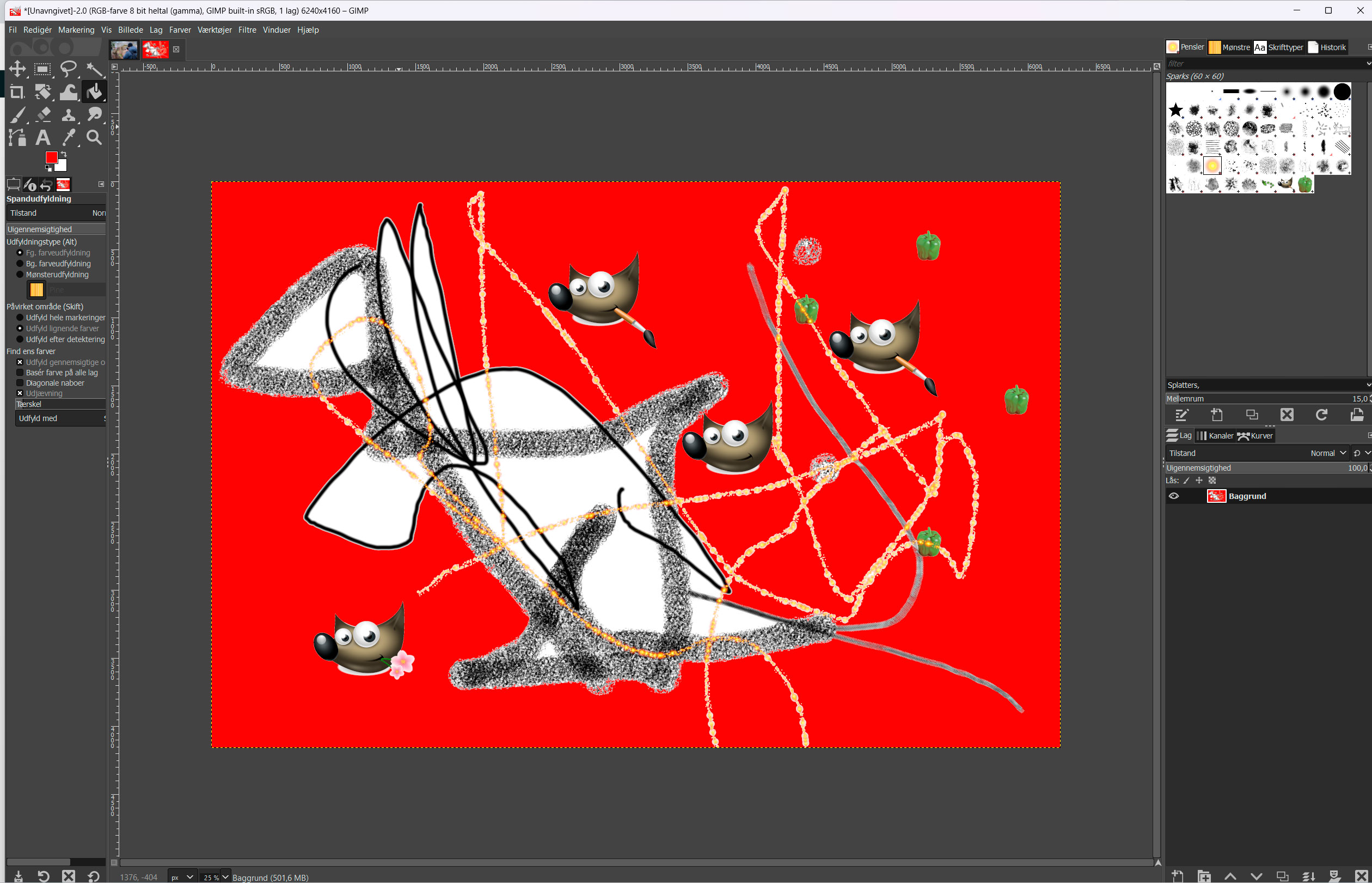
Task: Hide the Baggrund layer
Action: pos(1174,495)
